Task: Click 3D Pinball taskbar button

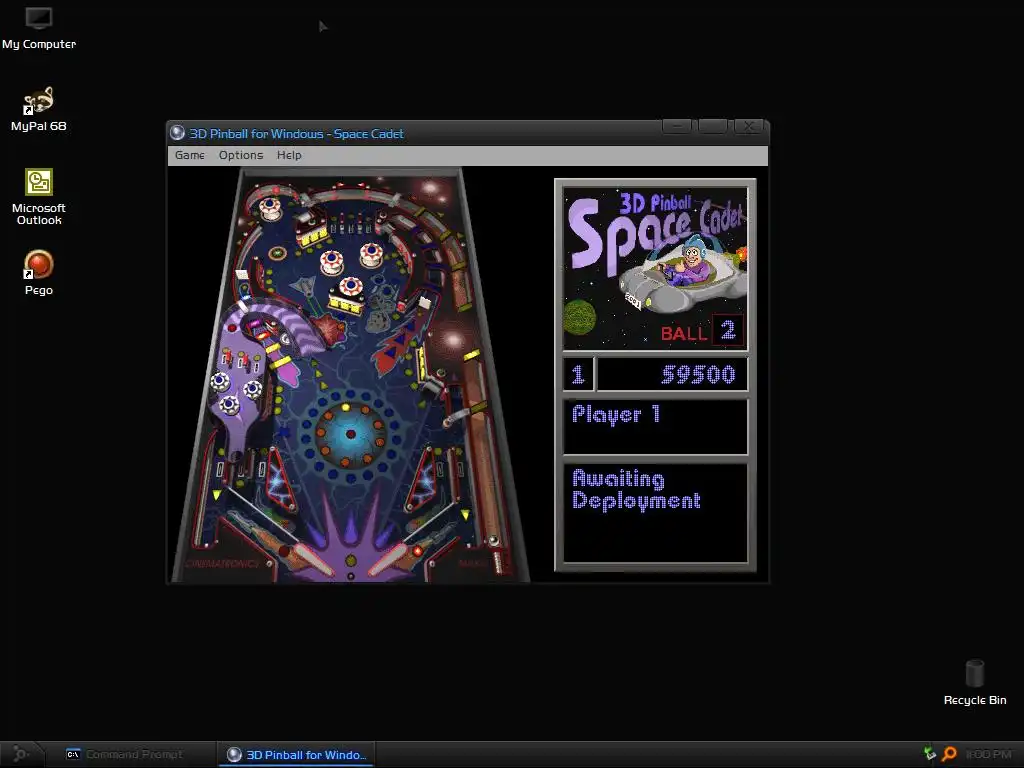Action: tap(297, 754)
